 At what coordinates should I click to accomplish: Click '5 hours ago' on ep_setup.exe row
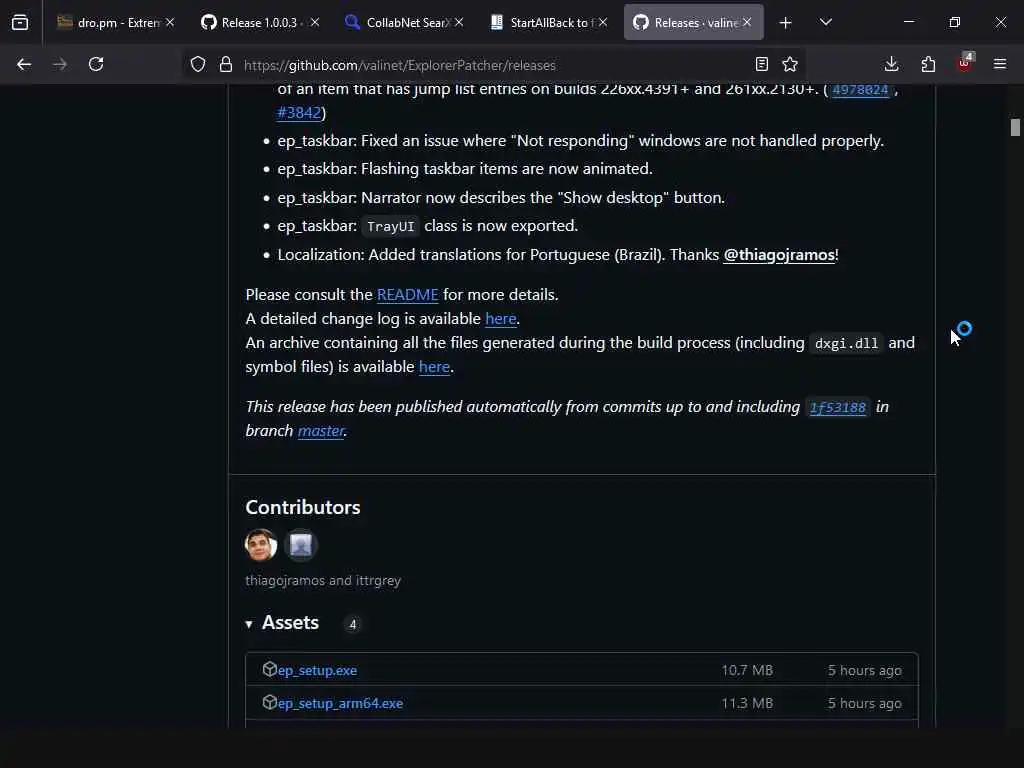click(865, 670)
